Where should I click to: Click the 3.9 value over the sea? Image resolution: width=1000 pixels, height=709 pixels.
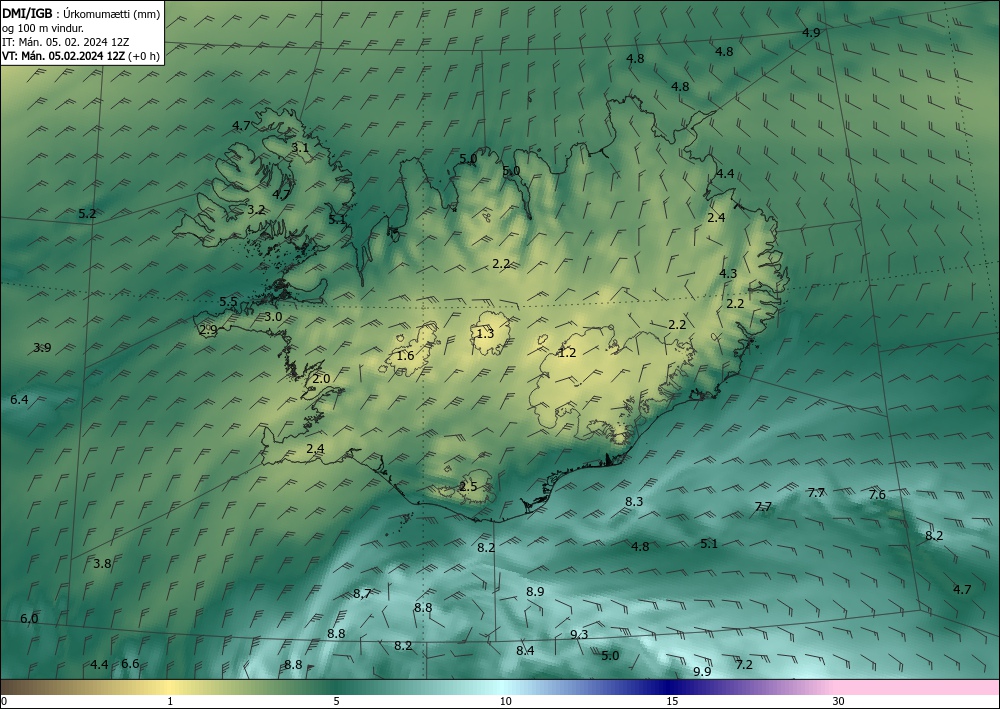pos(42,347)
